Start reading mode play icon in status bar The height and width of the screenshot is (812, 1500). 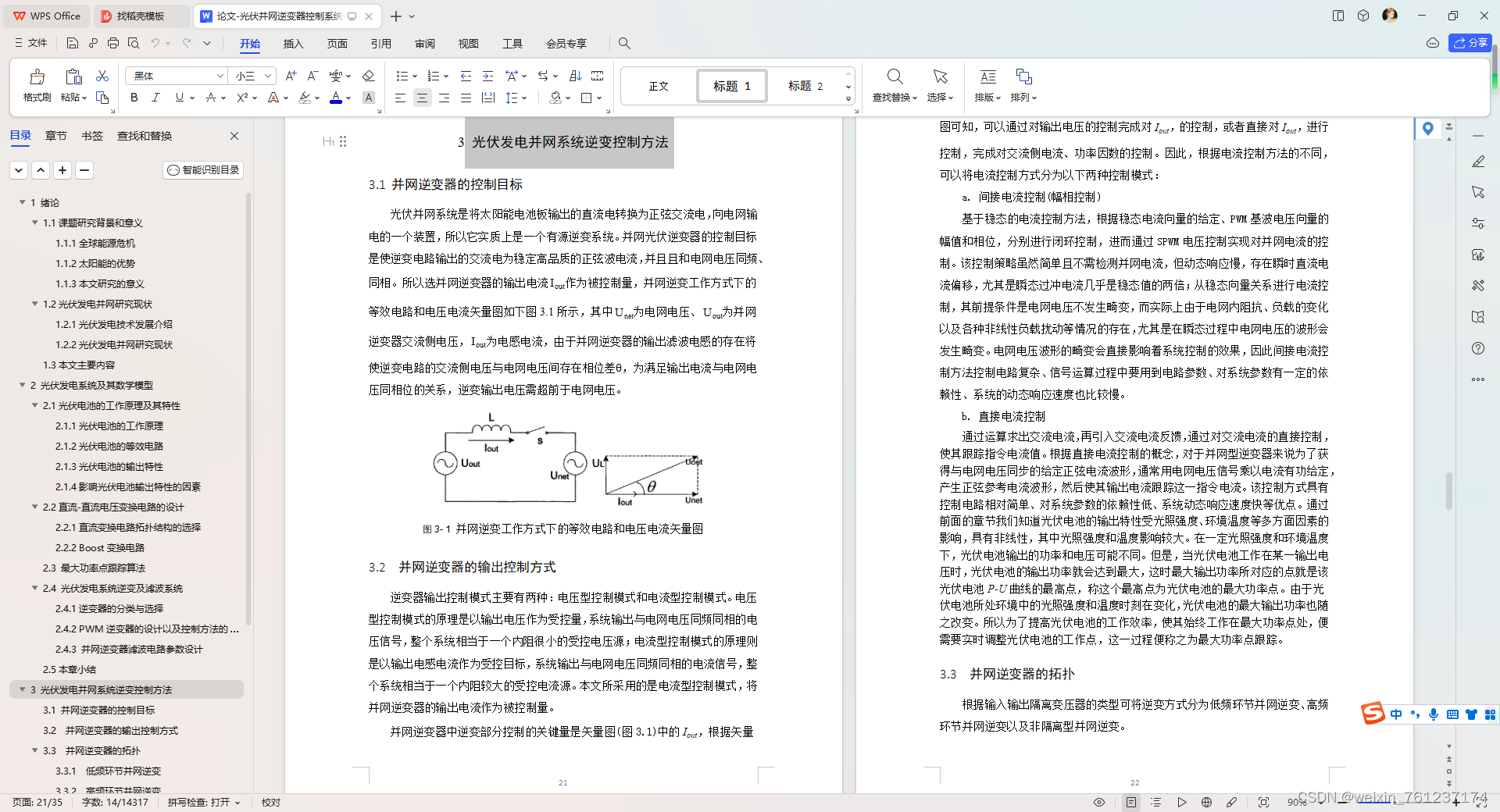pos(1181,802)
